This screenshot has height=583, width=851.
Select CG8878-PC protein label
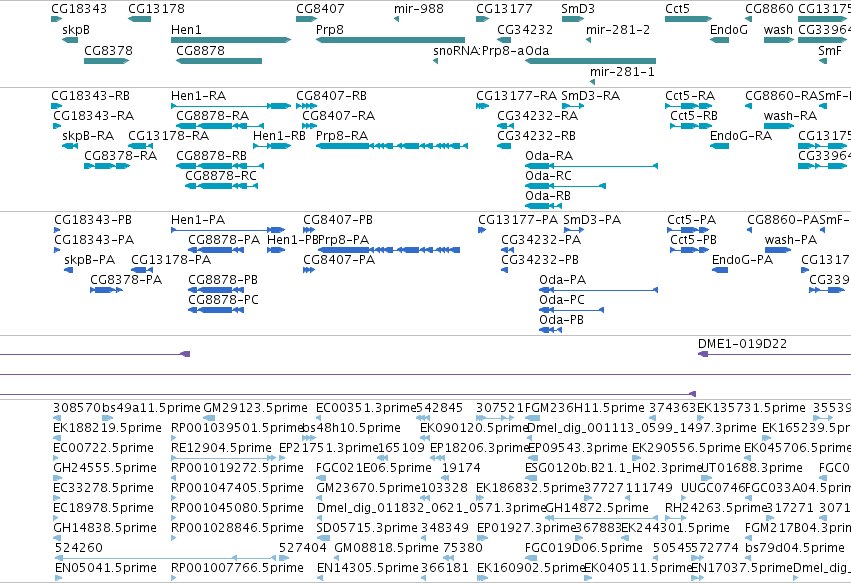[x=223, y=300]
